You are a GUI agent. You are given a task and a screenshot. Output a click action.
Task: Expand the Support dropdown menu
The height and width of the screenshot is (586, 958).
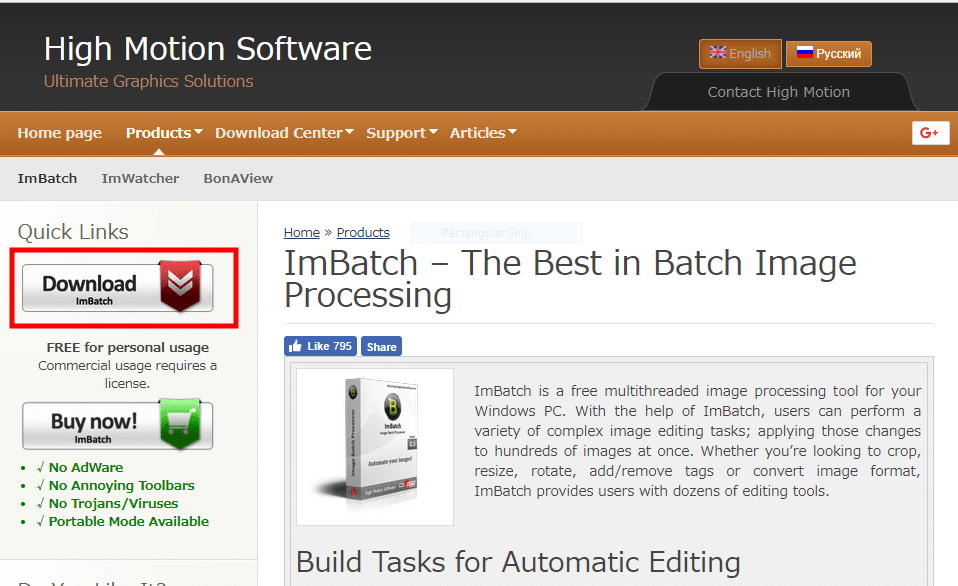[402, 133]
